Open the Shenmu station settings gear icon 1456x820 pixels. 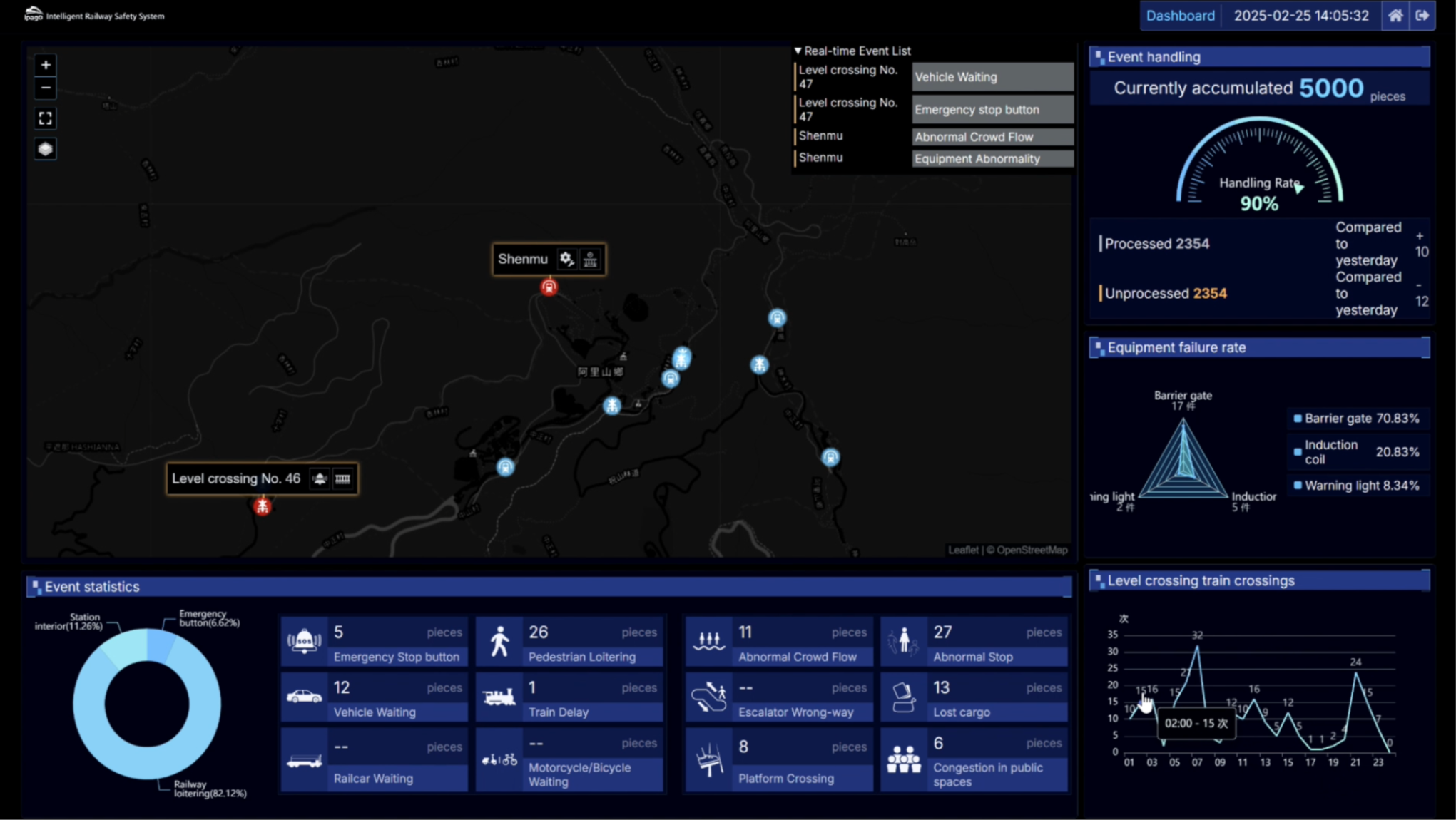coord(566,259)
